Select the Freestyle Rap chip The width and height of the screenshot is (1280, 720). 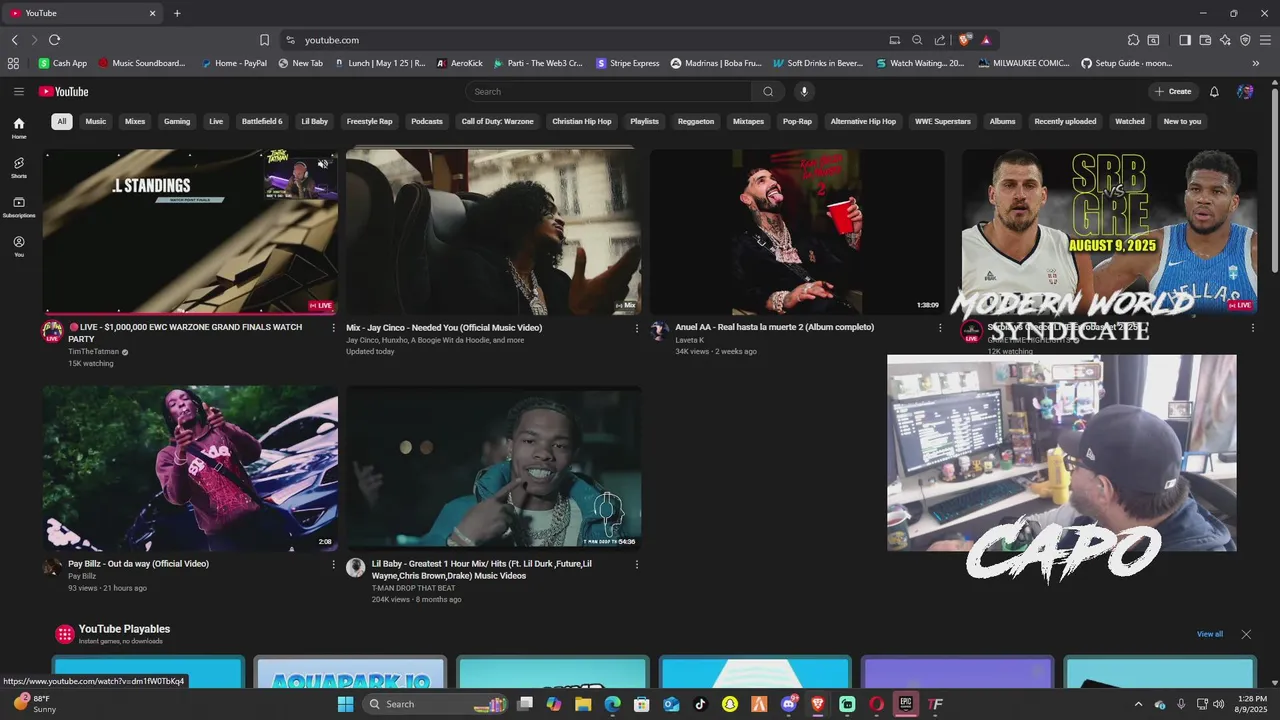pyautogui.click(x=369, y=121)
